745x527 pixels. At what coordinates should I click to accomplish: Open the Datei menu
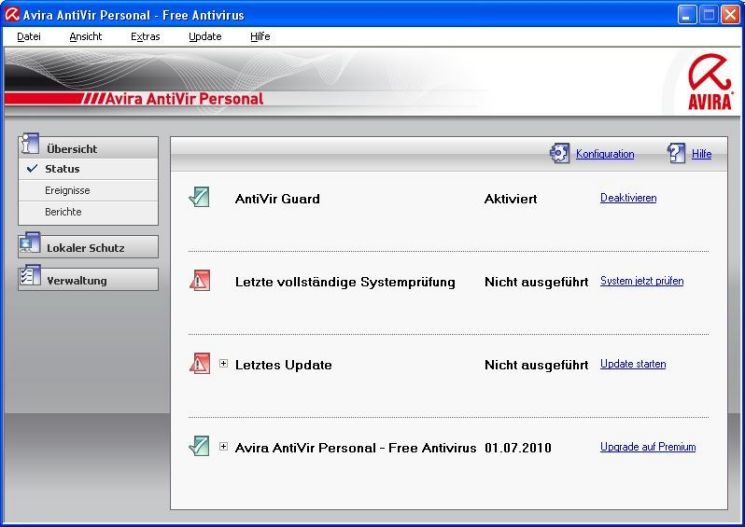(29, 37)
